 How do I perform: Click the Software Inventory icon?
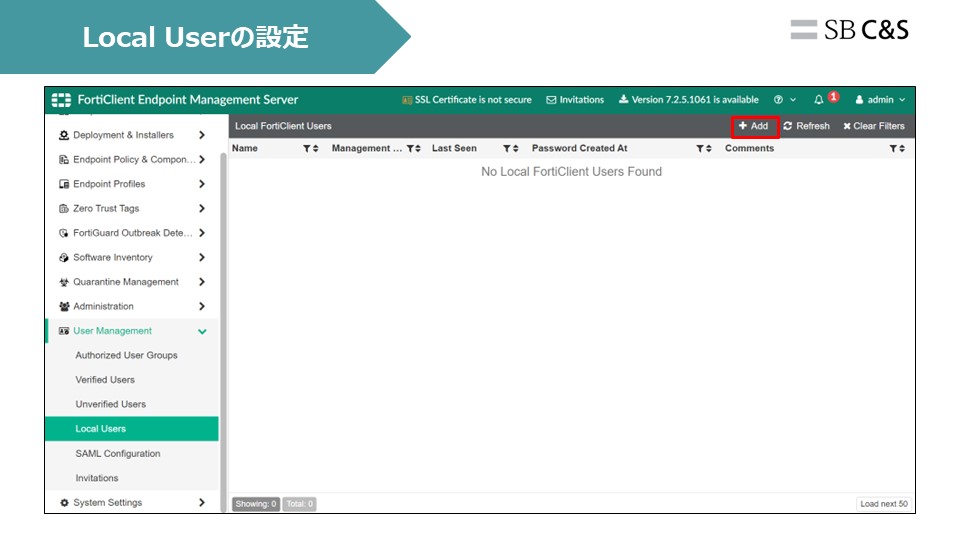64,258
